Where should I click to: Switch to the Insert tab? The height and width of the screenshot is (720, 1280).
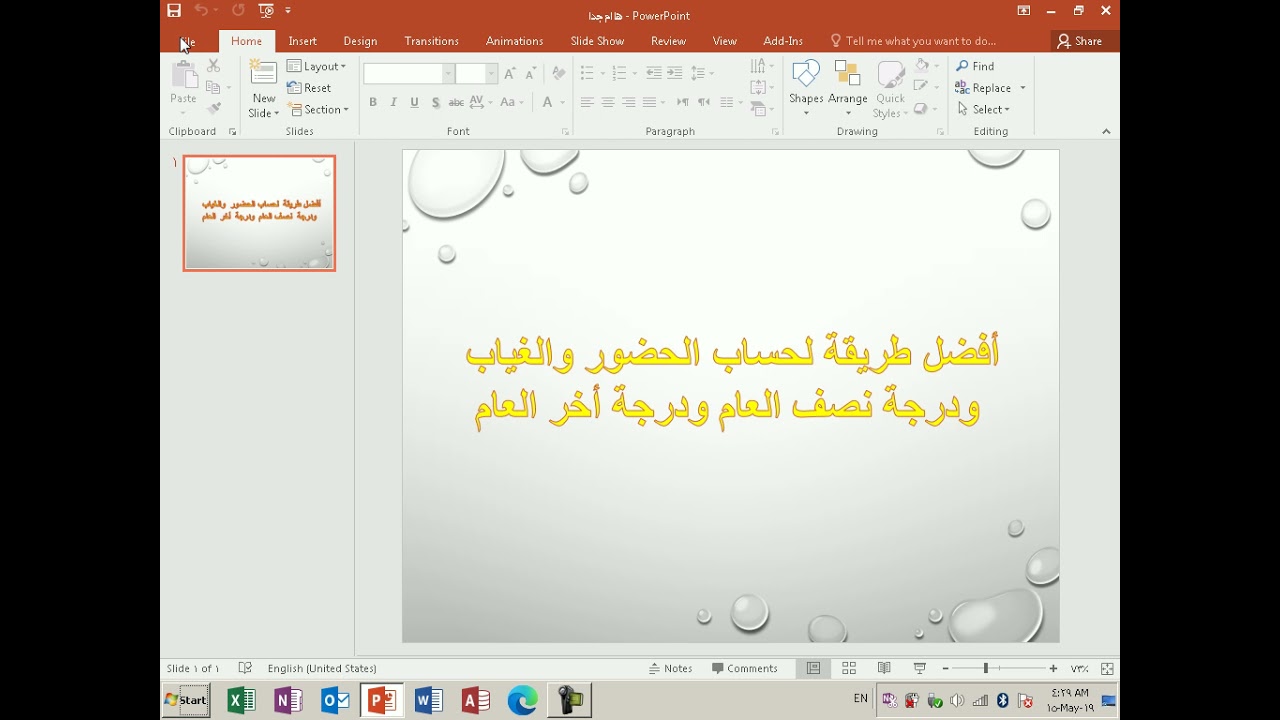click(302, 41)
